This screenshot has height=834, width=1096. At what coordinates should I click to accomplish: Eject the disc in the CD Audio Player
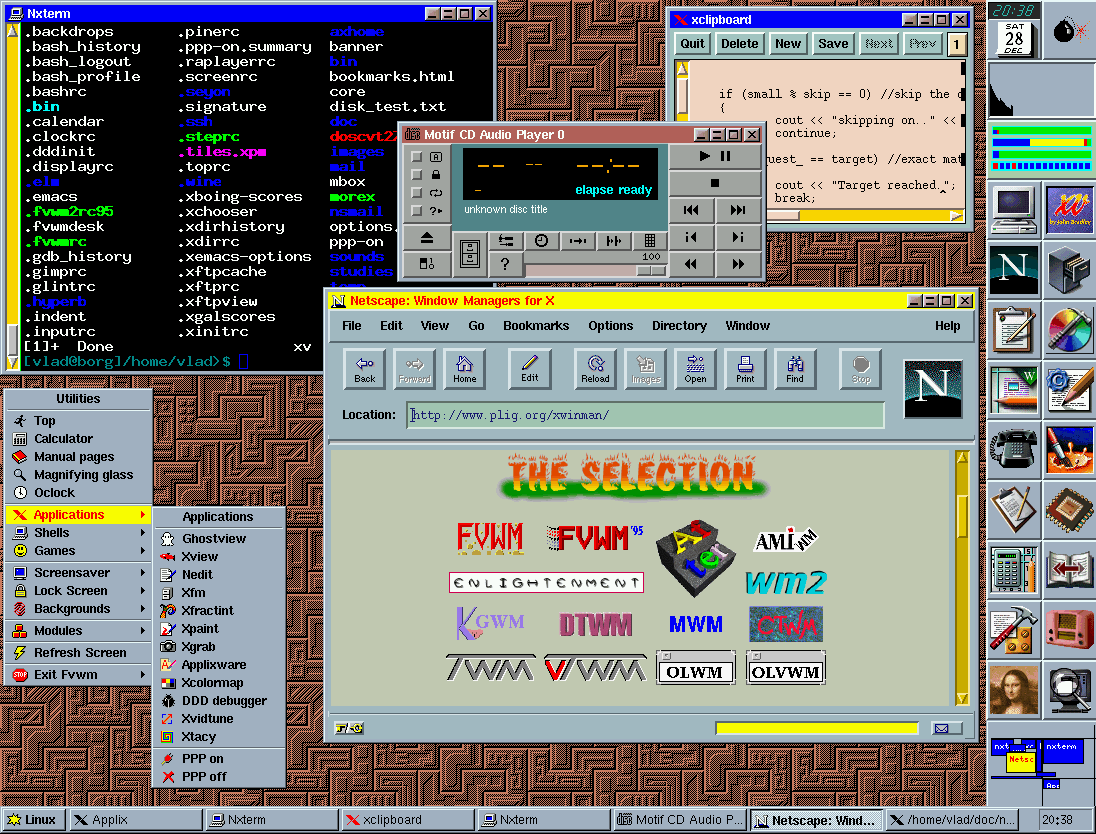tap(426, 239)
